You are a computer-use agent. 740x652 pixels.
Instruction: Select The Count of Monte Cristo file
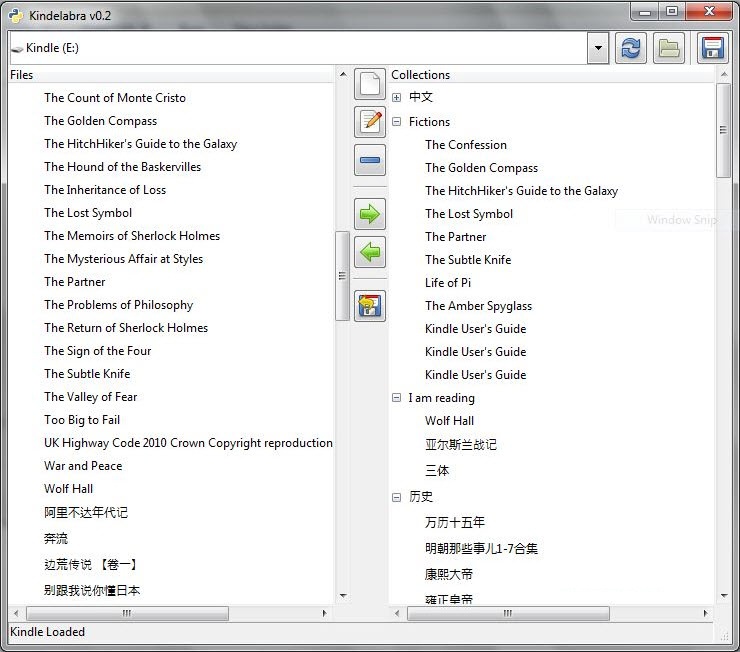click(115, 98)
